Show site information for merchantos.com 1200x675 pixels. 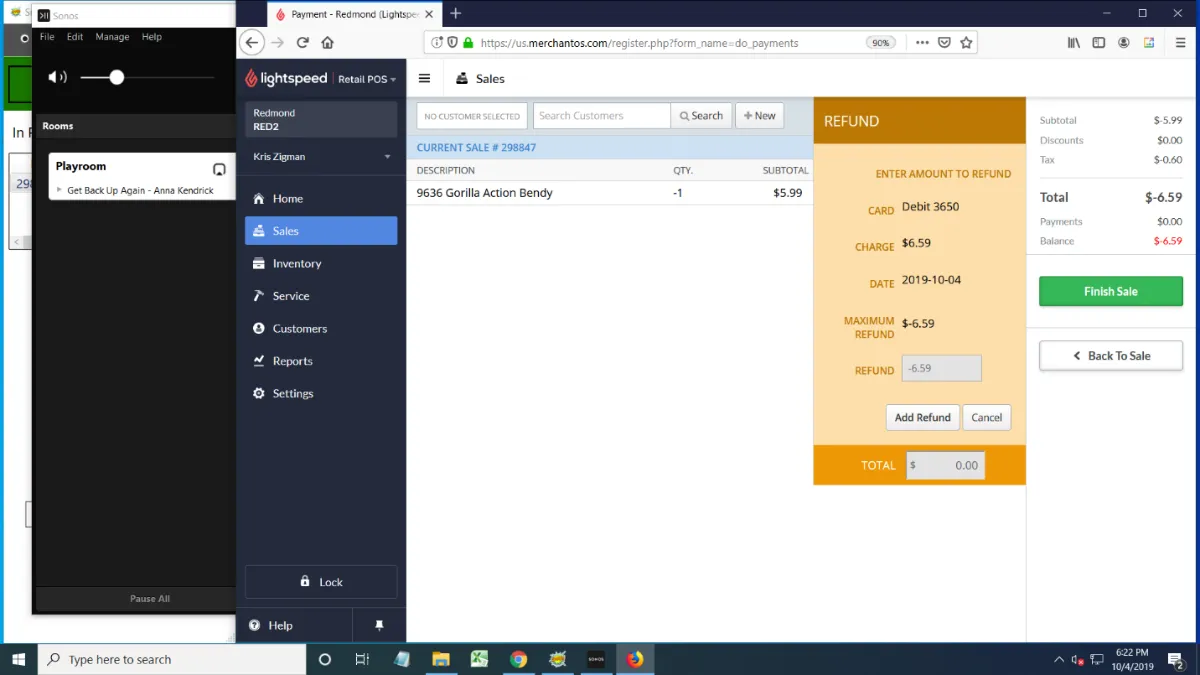(x=437, y=43)
